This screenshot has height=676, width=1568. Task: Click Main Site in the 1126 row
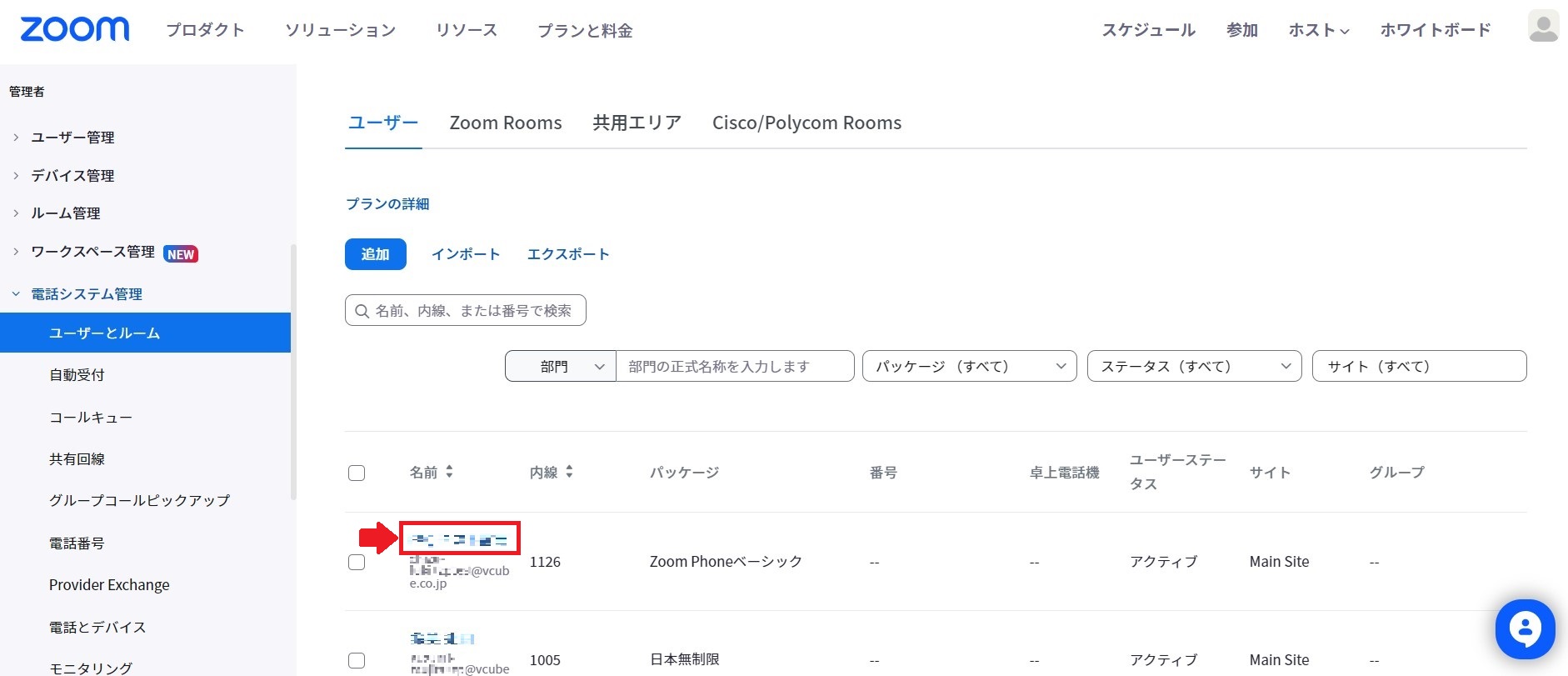tap(1279, 562)
